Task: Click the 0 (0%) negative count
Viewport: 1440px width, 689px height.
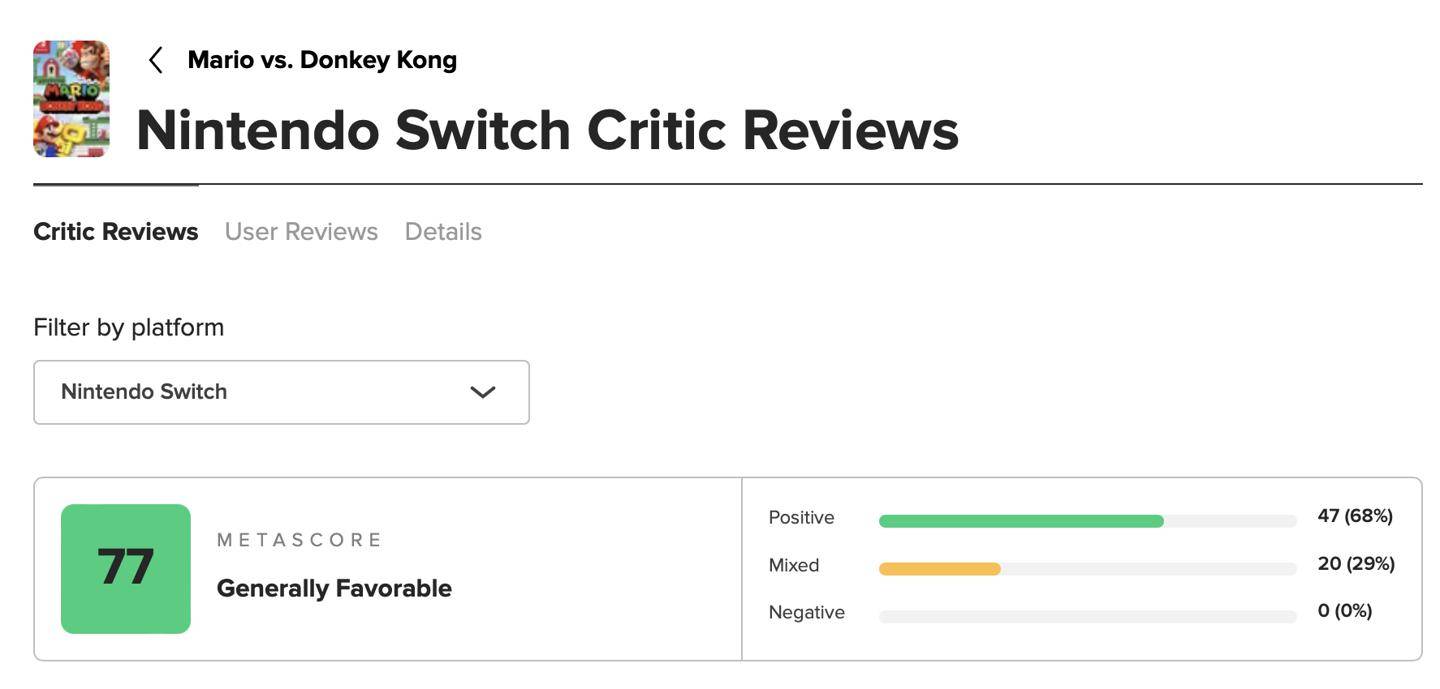Action: point(1345,611)
